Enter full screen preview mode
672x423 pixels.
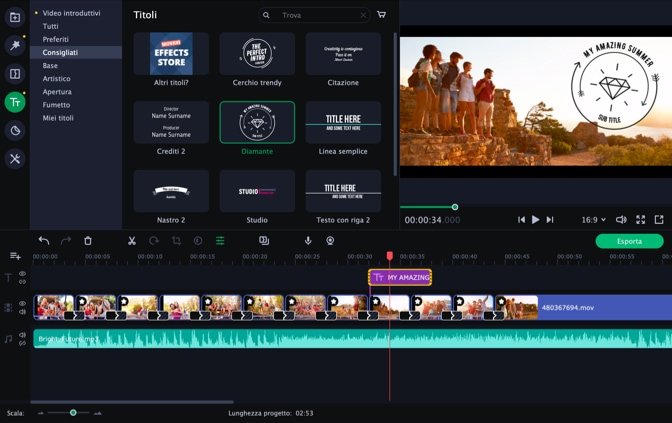pyautogui.click(x=641, y=220)
